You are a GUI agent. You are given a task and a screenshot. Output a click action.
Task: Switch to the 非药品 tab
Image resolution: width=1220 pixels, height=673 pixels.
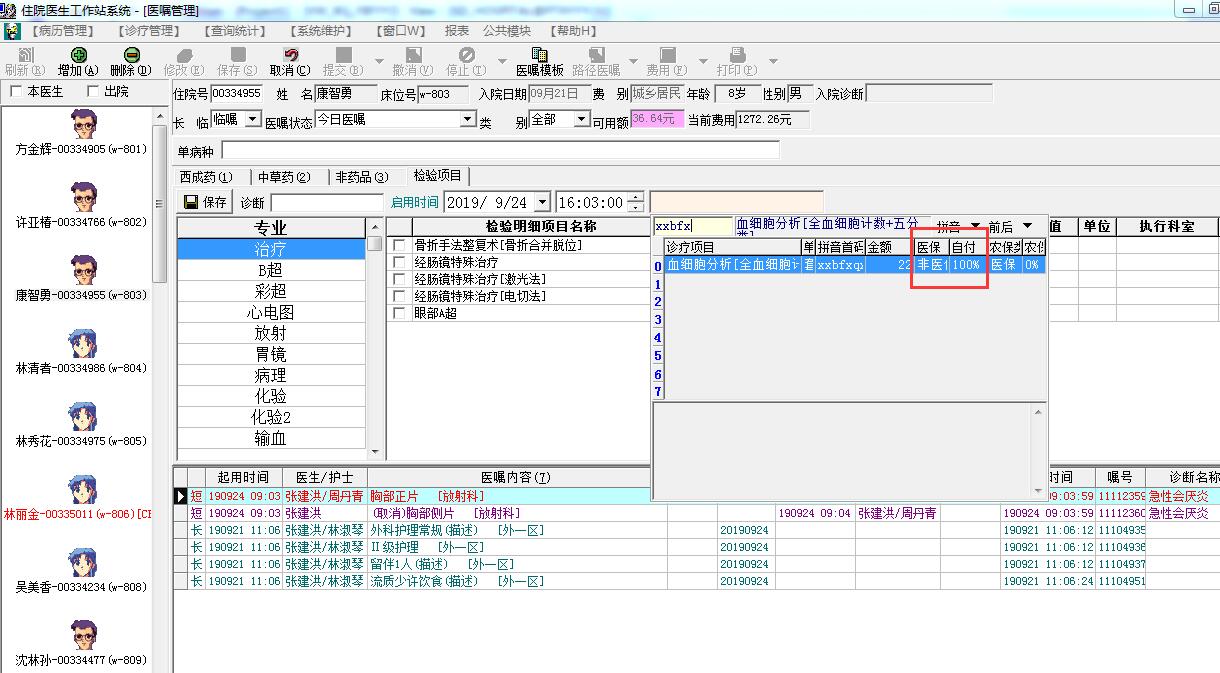coord(361,177)
